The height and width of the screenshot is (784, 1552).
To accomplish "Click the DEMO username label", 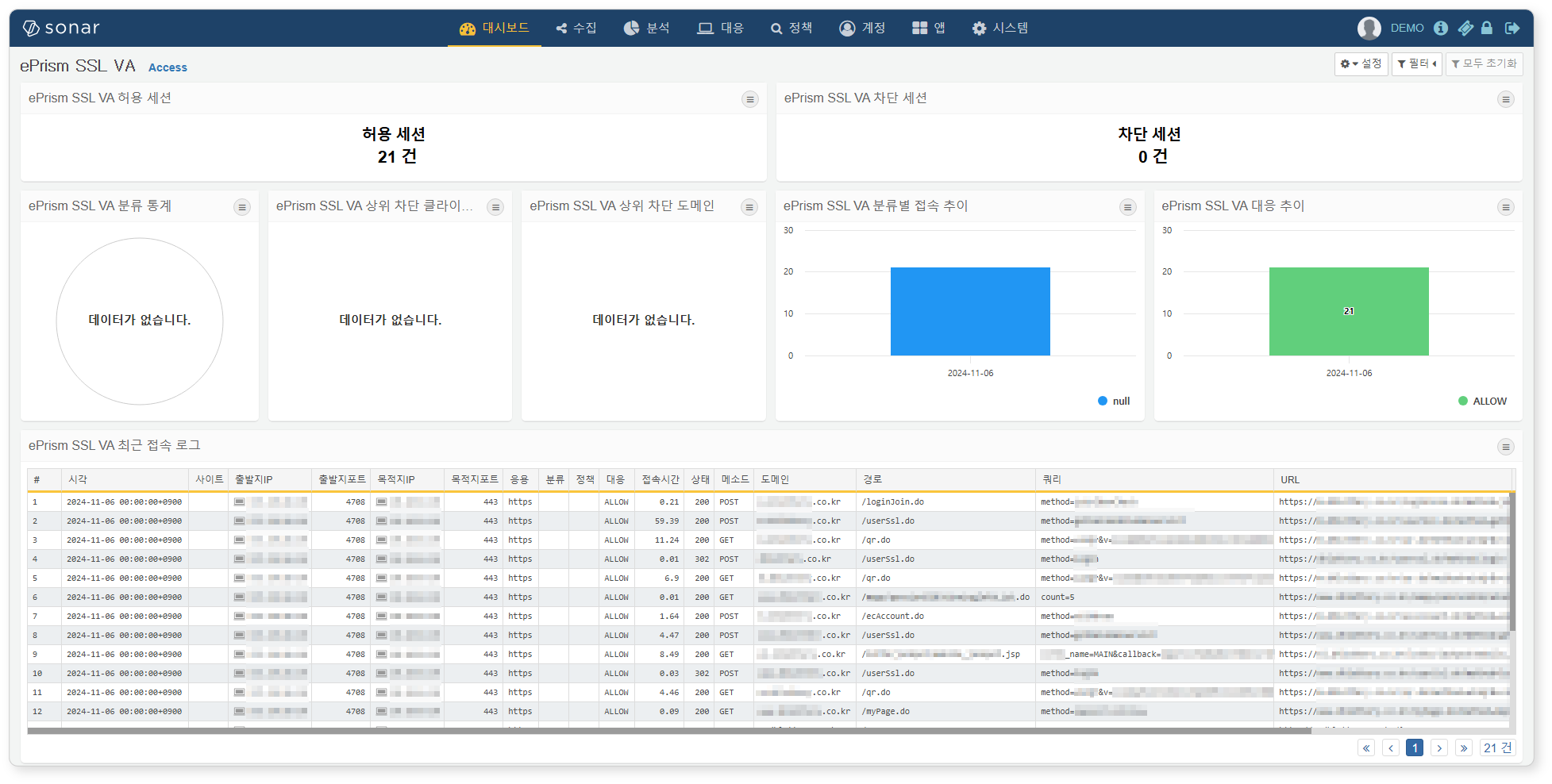I will pos(1407,28).
